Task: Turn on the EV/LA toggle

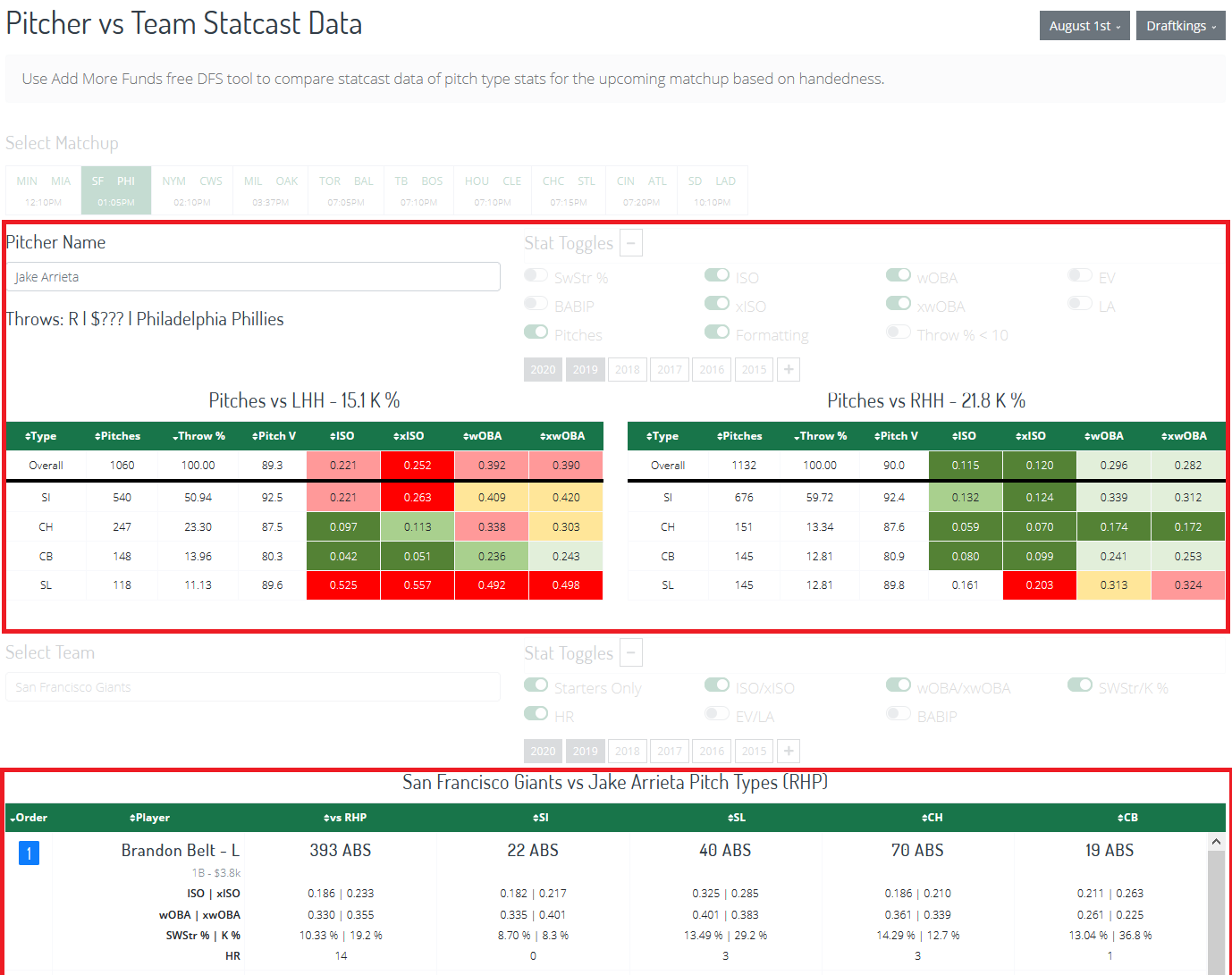Action: click(x=717, y=712)
